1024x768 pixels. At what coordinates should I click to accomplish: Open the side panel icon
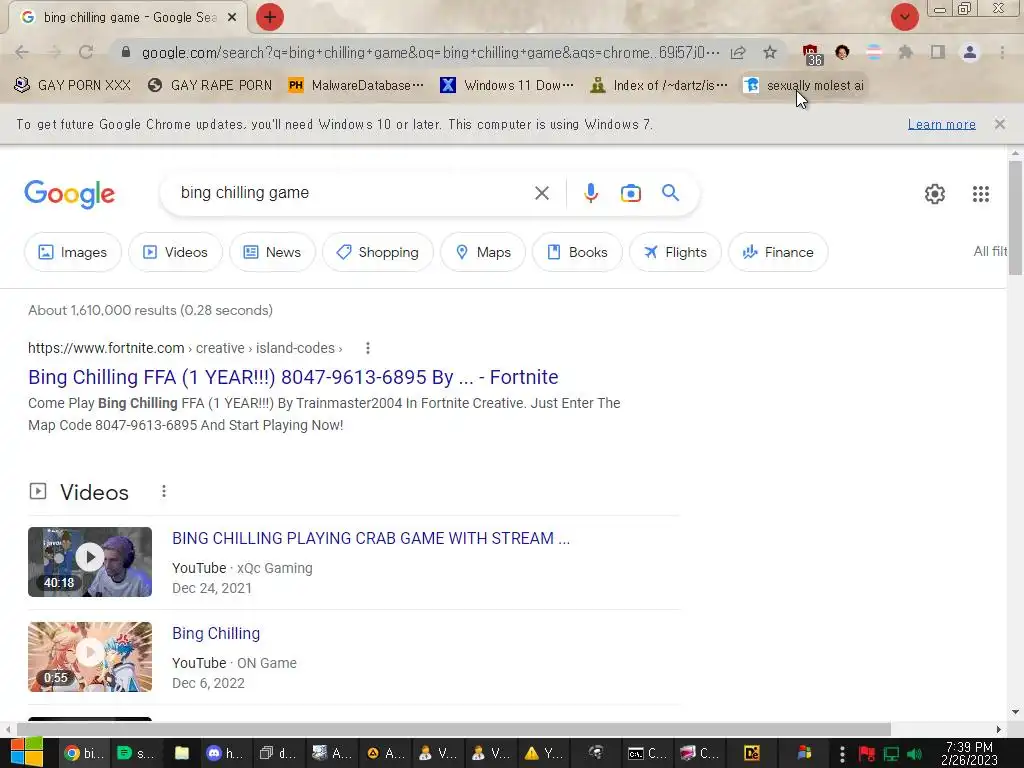point(938,52)
